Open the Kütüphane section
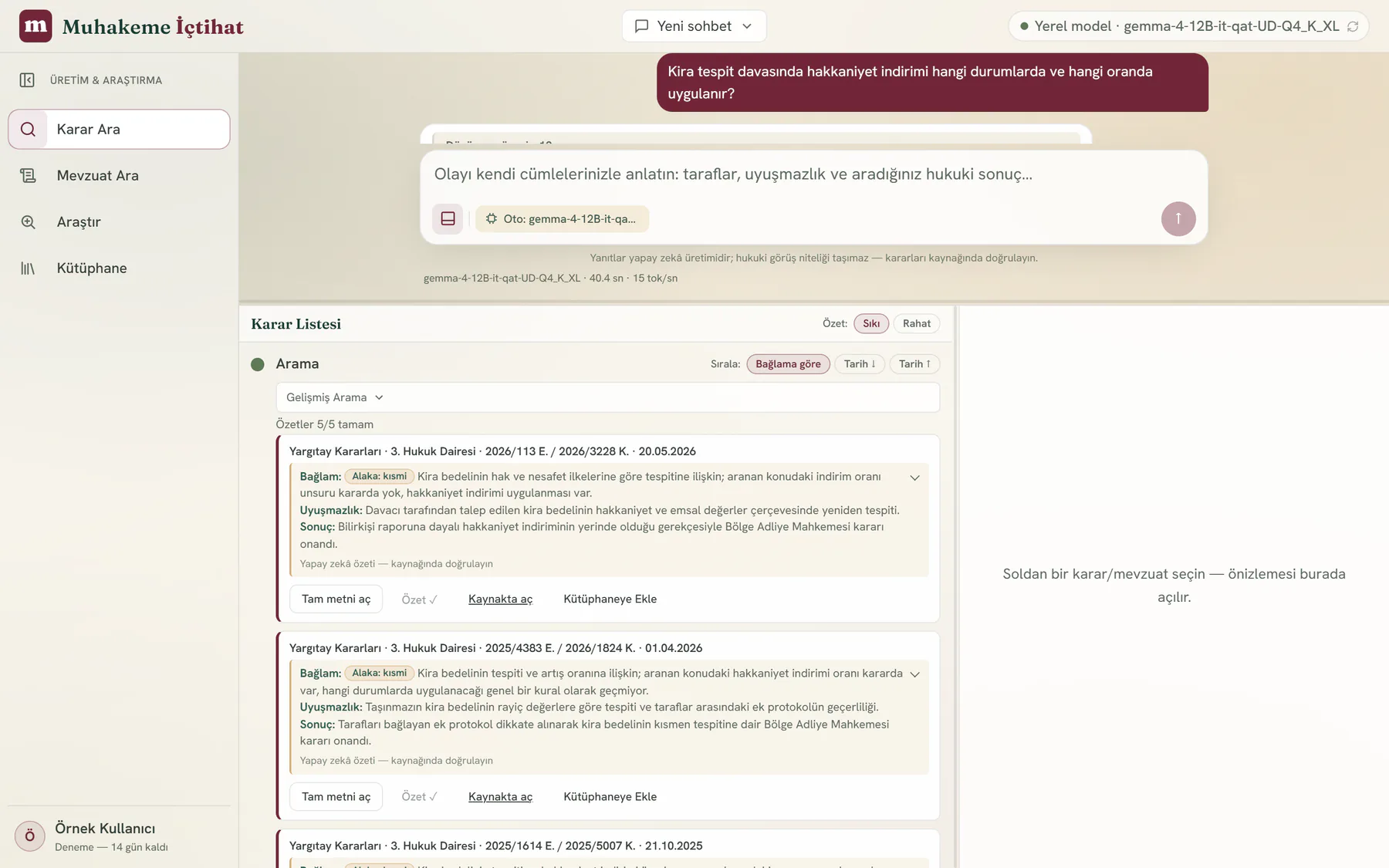The height and width of the screenshot is (868, 1389). pyautogui.click(x=119, y=269)
